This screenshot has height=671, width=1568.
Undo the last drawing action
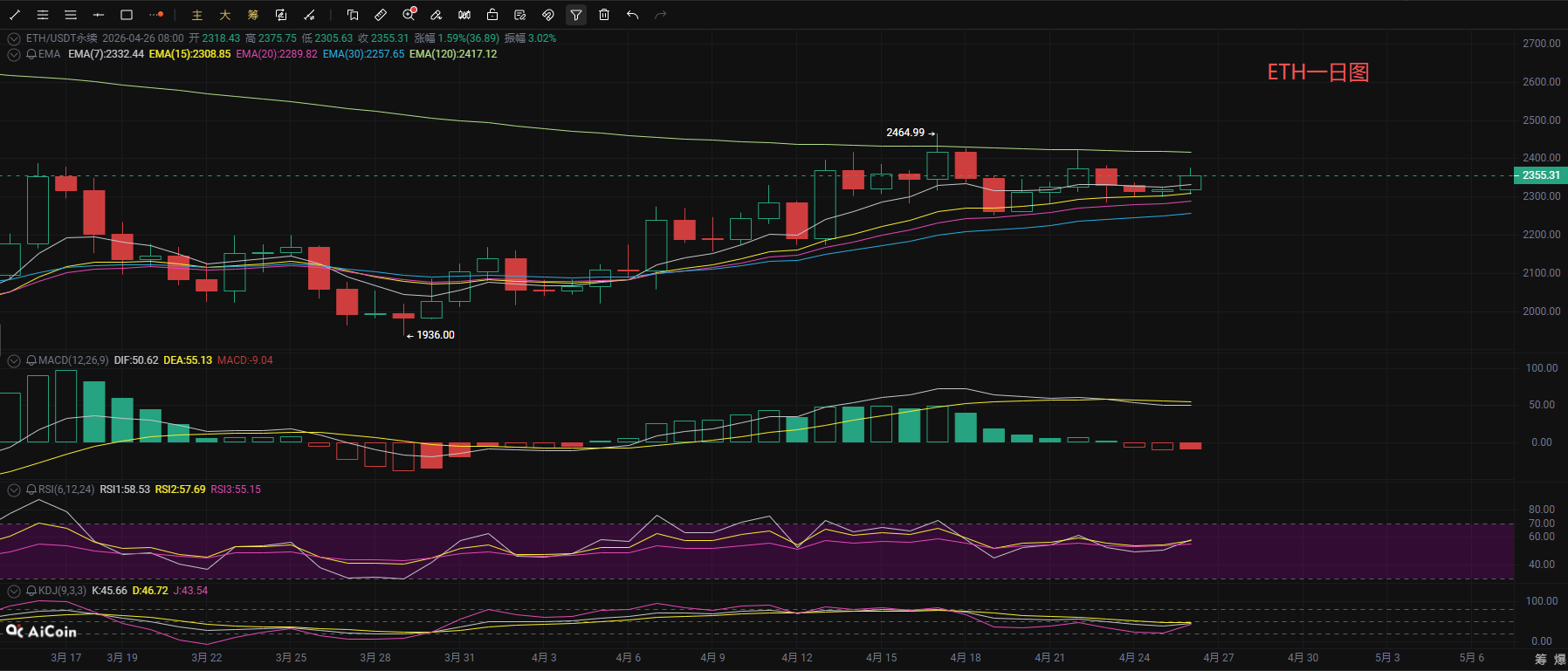coord(632,15)
